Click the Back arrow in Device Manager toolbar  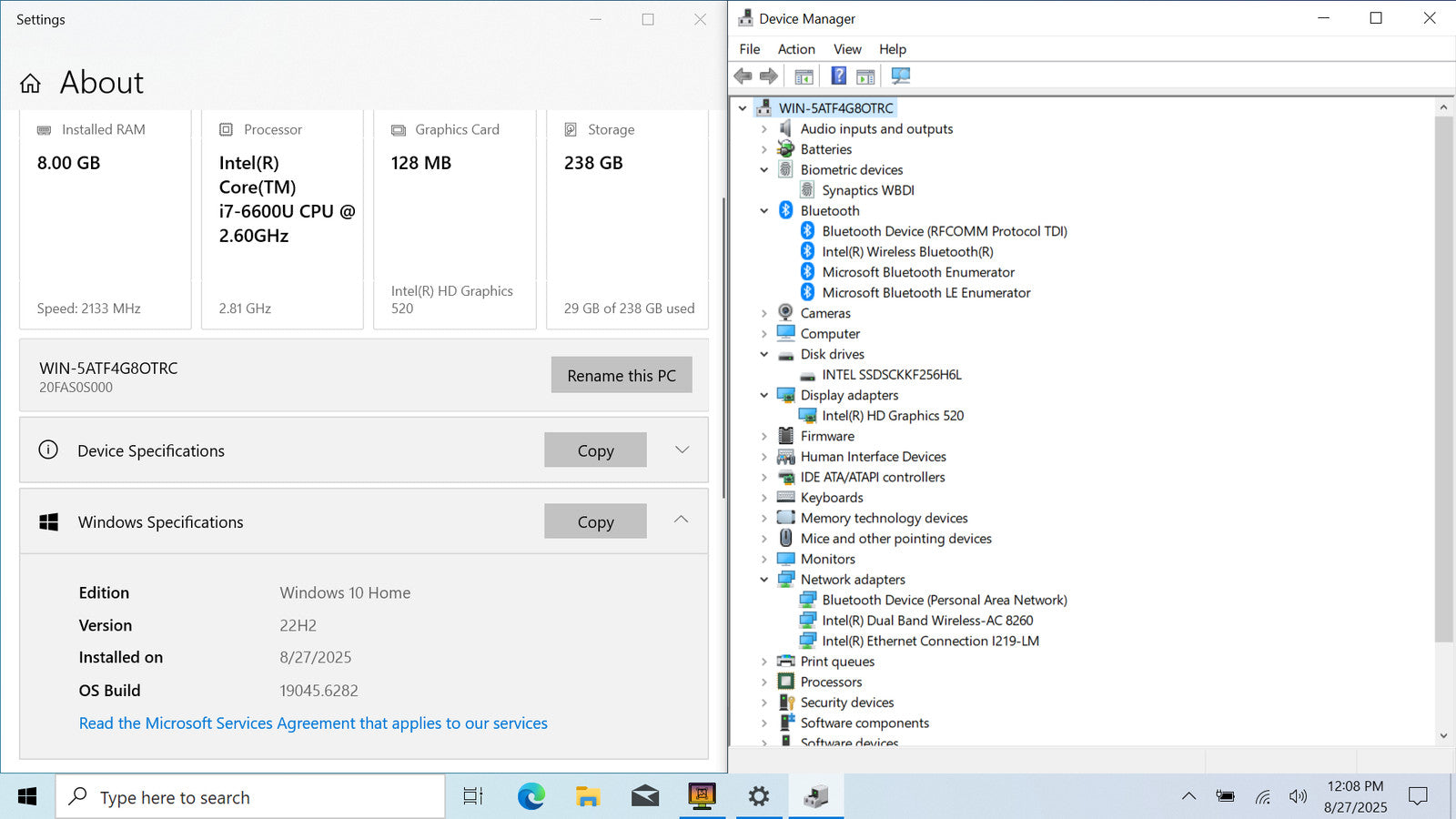tap(743, 76)
